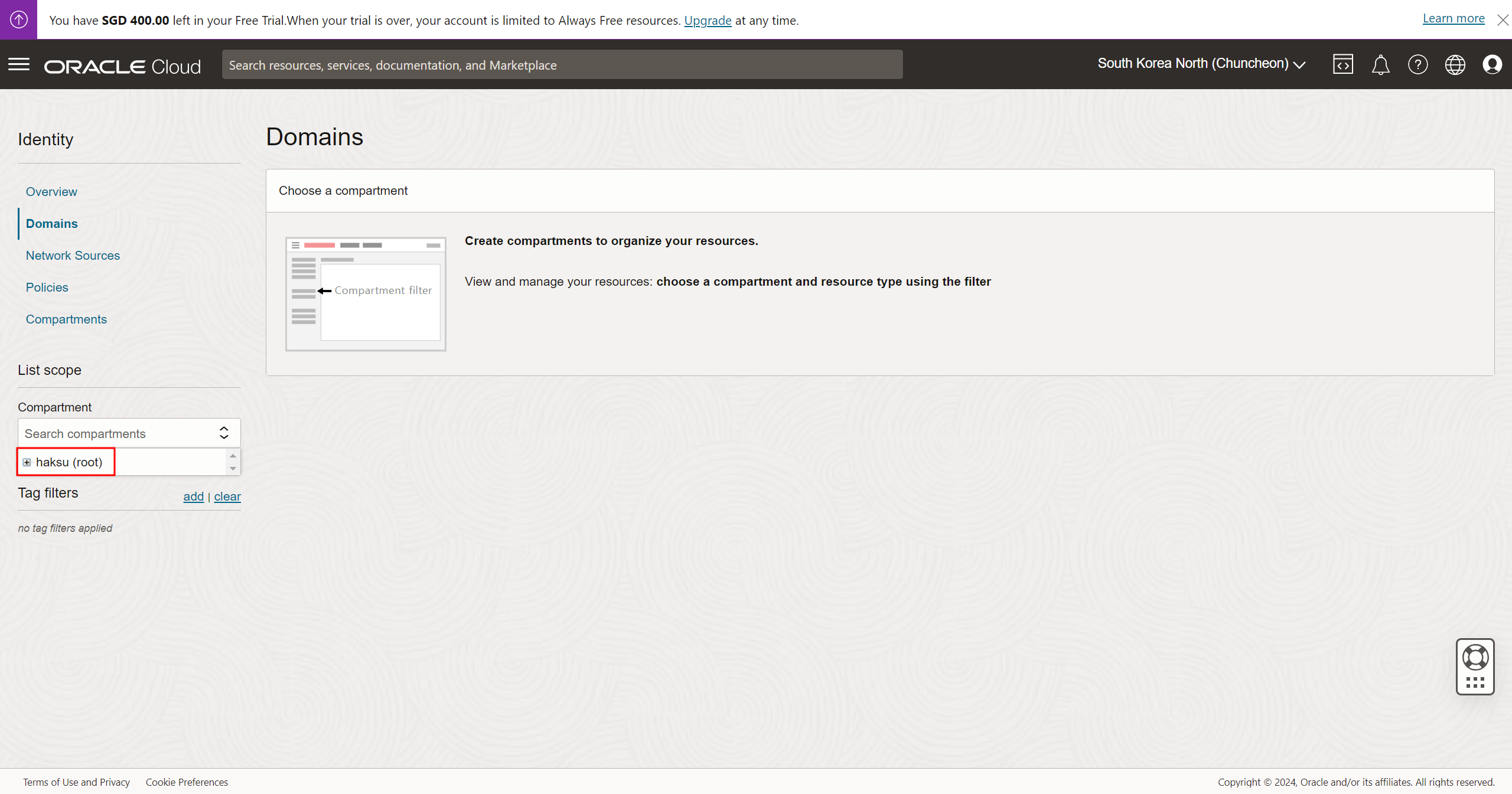The image size is (1512, 794).
Task: Open Cloud Shell developer tools icon
Action: pyautogui.click(x=1342, y=64)
